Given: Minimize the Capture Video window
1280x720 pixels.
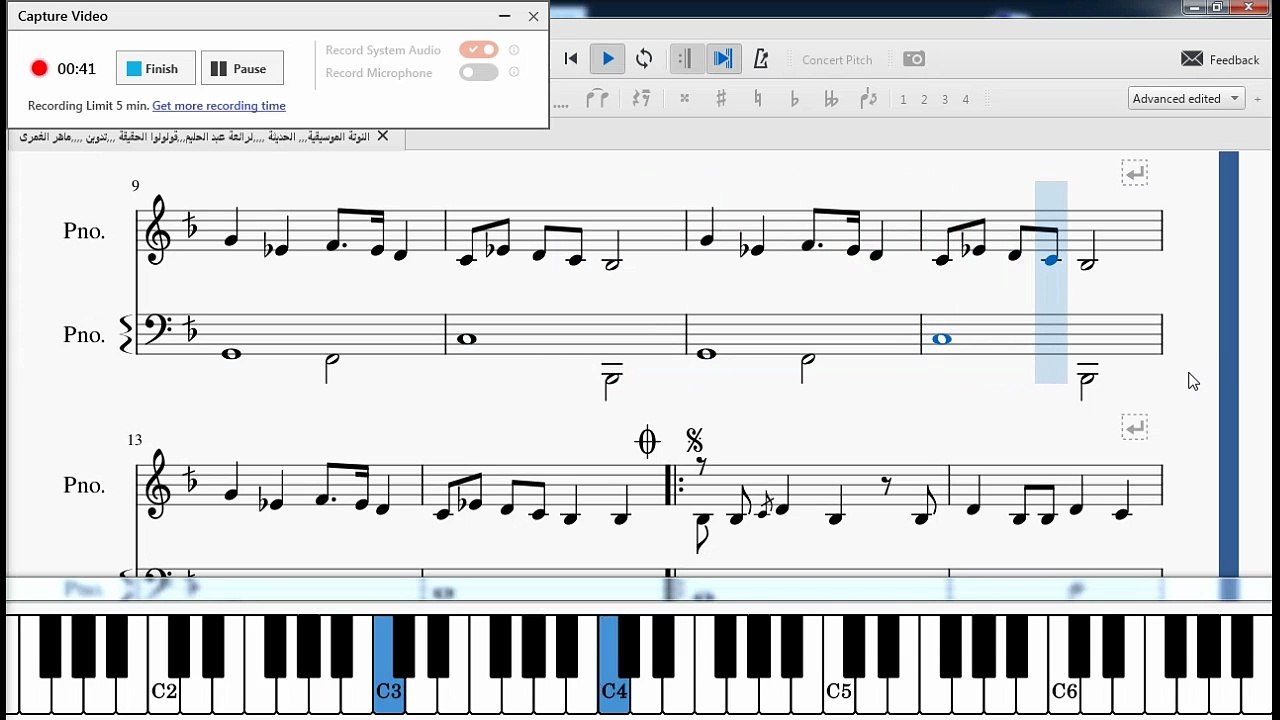Looking at the screenshot, I should [504, 16].
